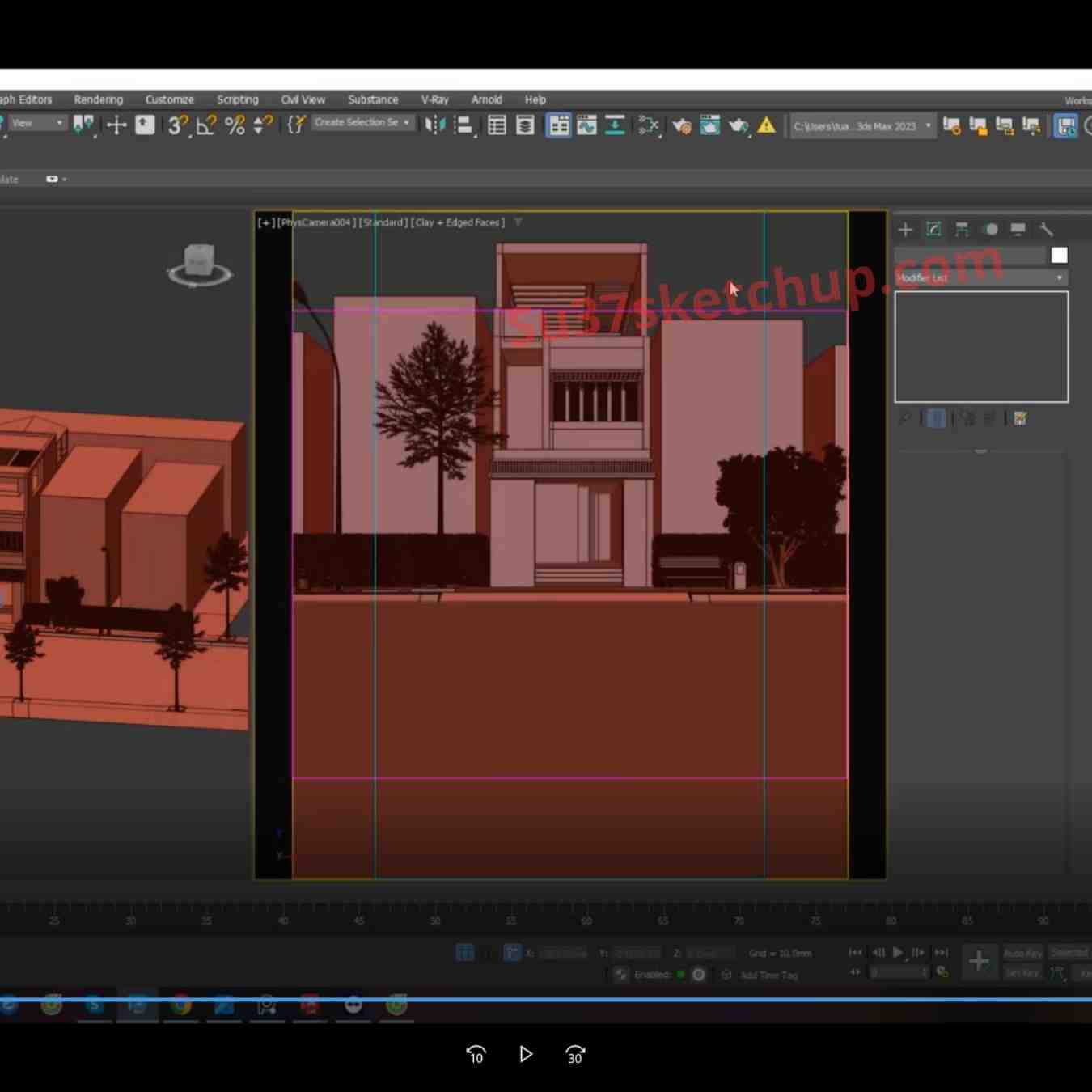Click the Edit Named Selection Sets icon

[x=296, y=125]
